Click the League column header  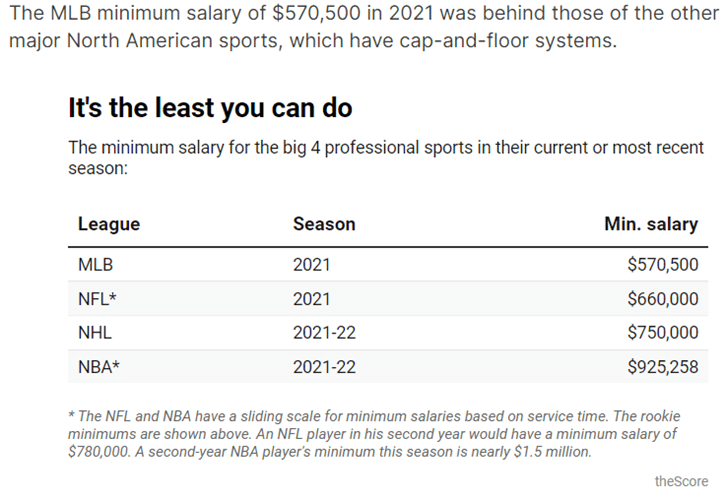pyautogui.click(x=109, y=224)
